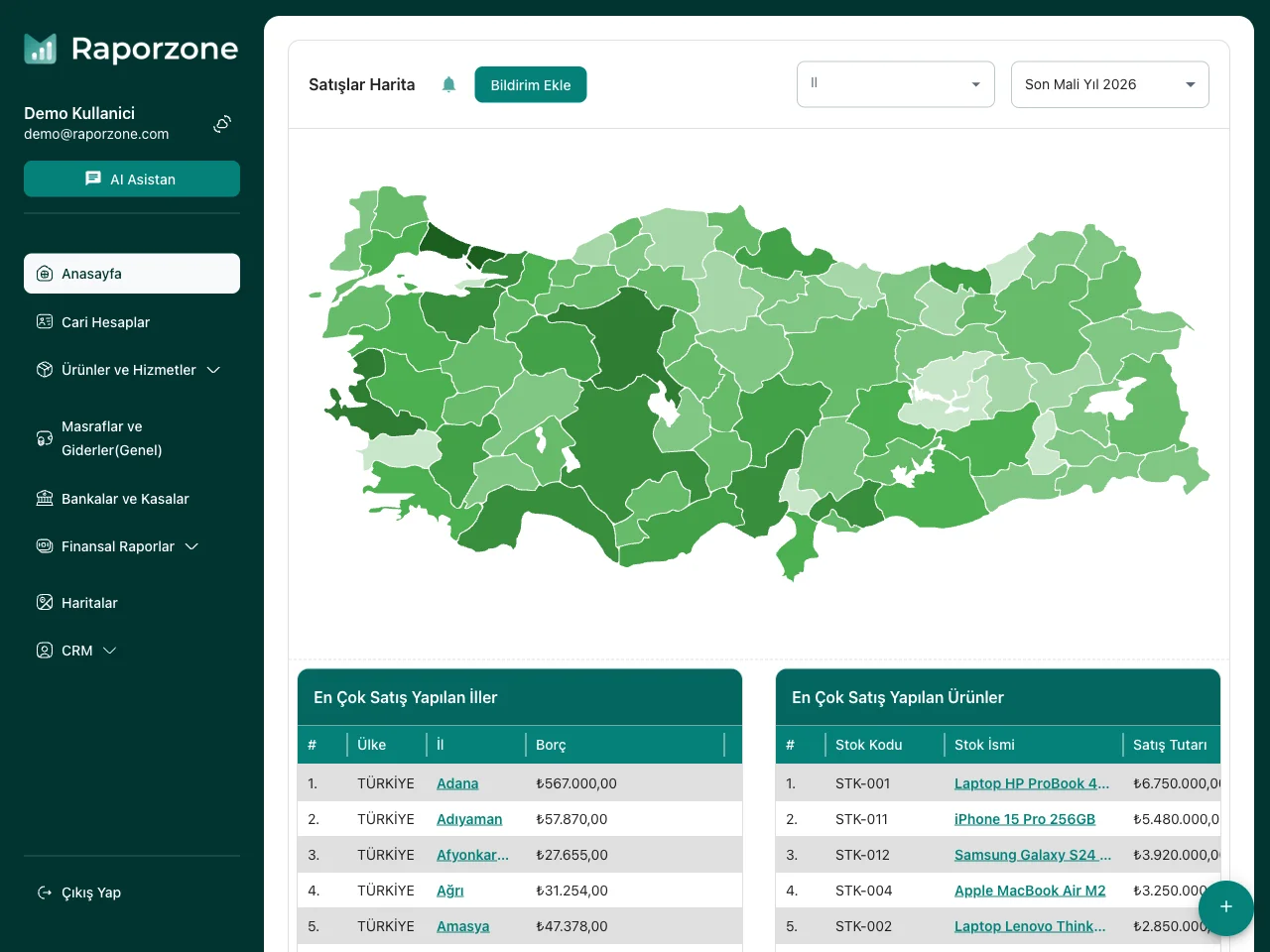Expand the Ürünler ve Hizmetler menu
Viewport: 1270px width, 952px height.
point(213,370)
